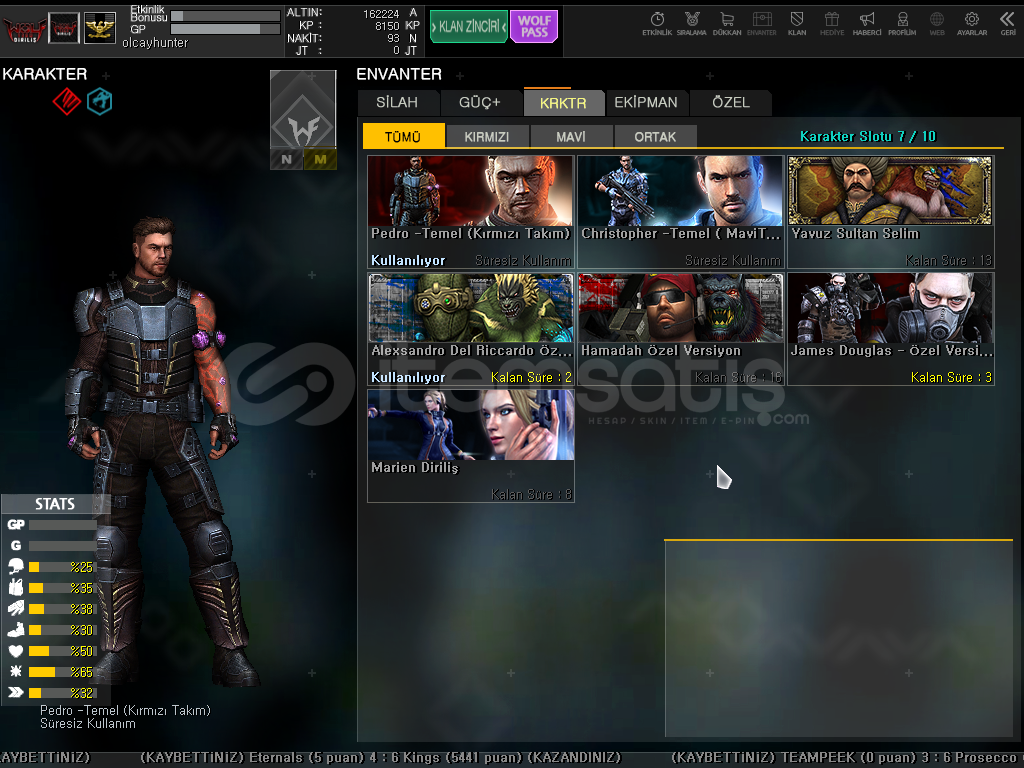Open the Dükkan shop cart icon
The height and width of the screenshot is (768, 1024).
pyautogui.click(x=727, y=24)
